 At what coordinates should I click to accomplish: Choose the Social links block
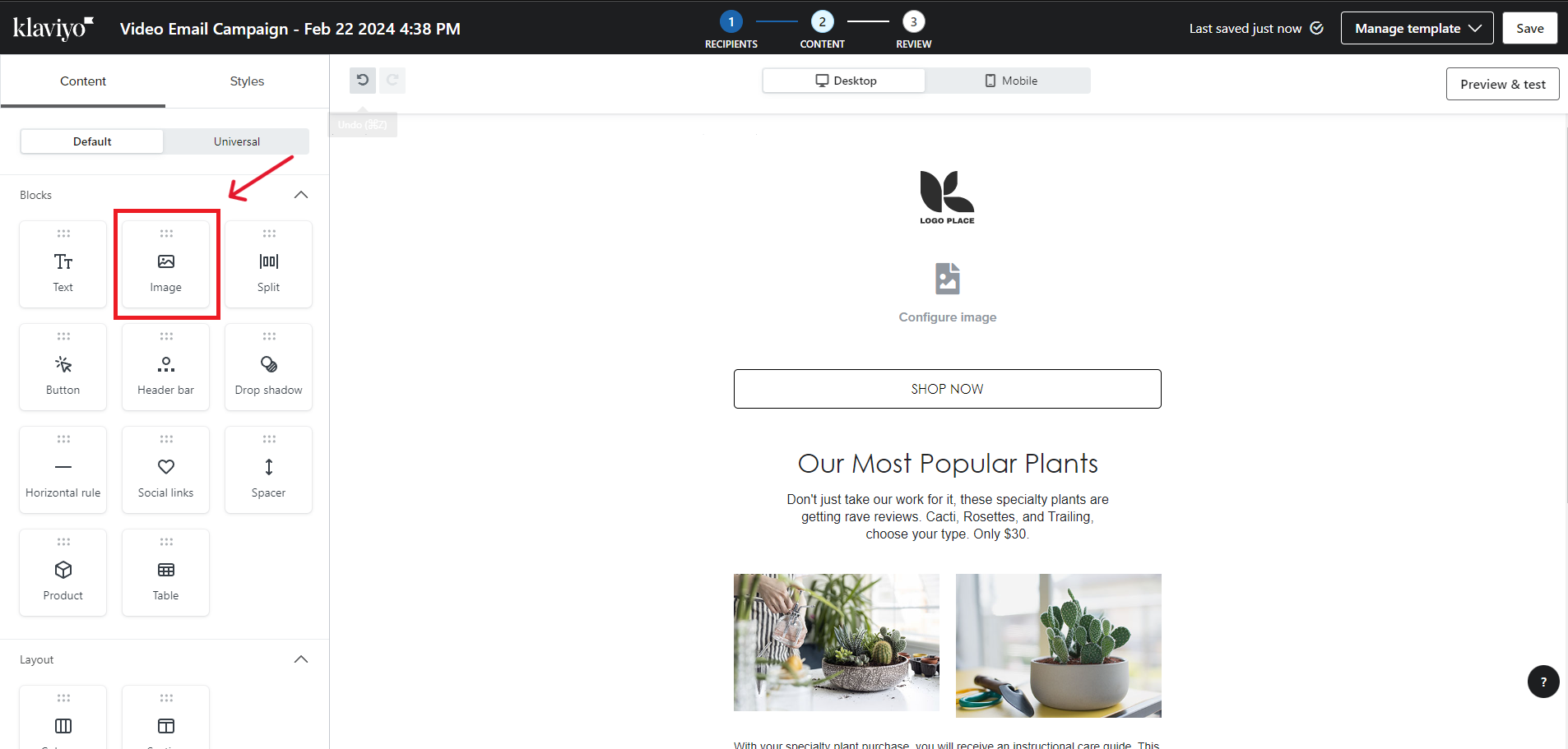[x=166, y=469]
